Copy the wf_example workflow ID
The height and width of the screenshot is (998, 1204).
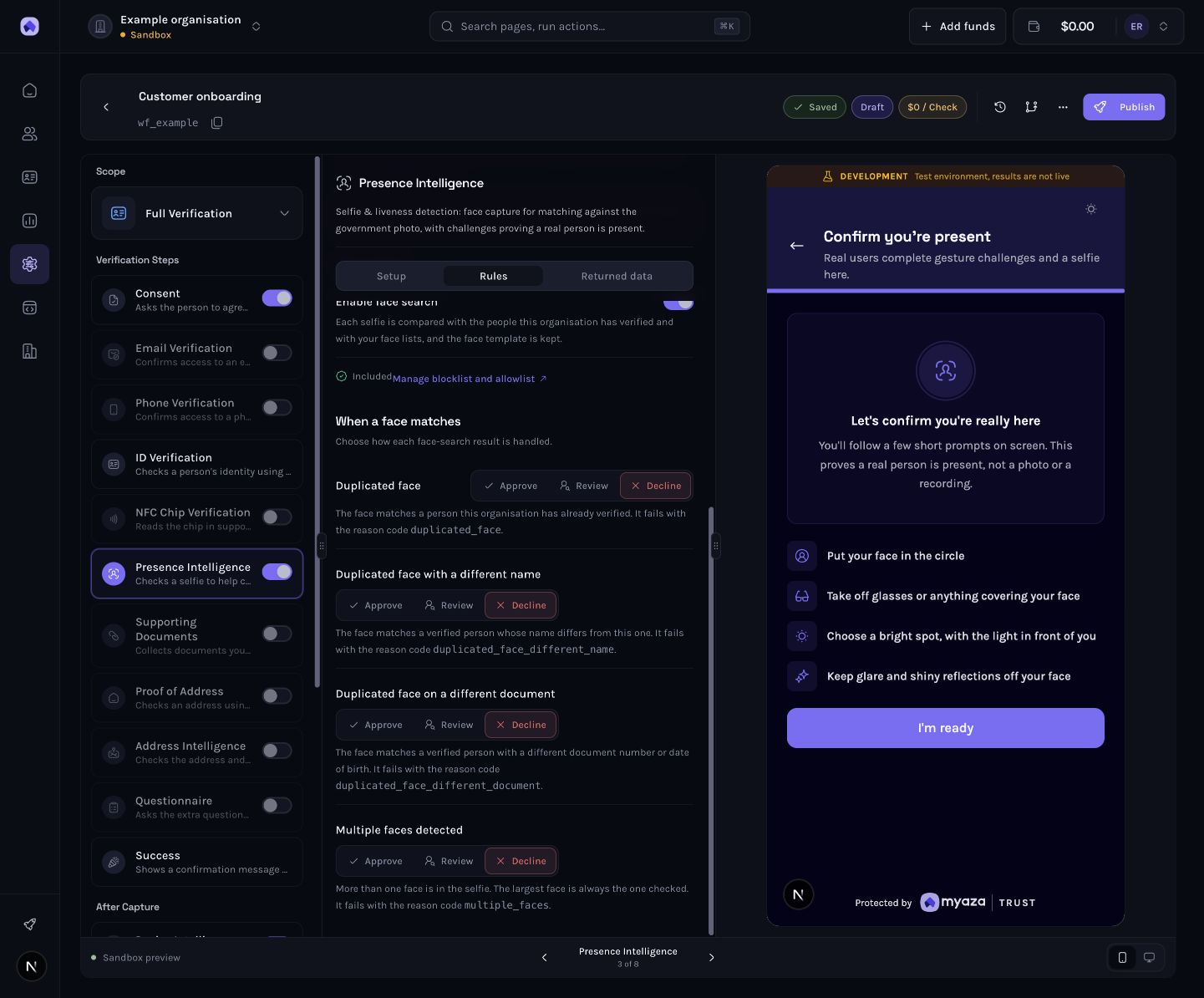(216, 123)
